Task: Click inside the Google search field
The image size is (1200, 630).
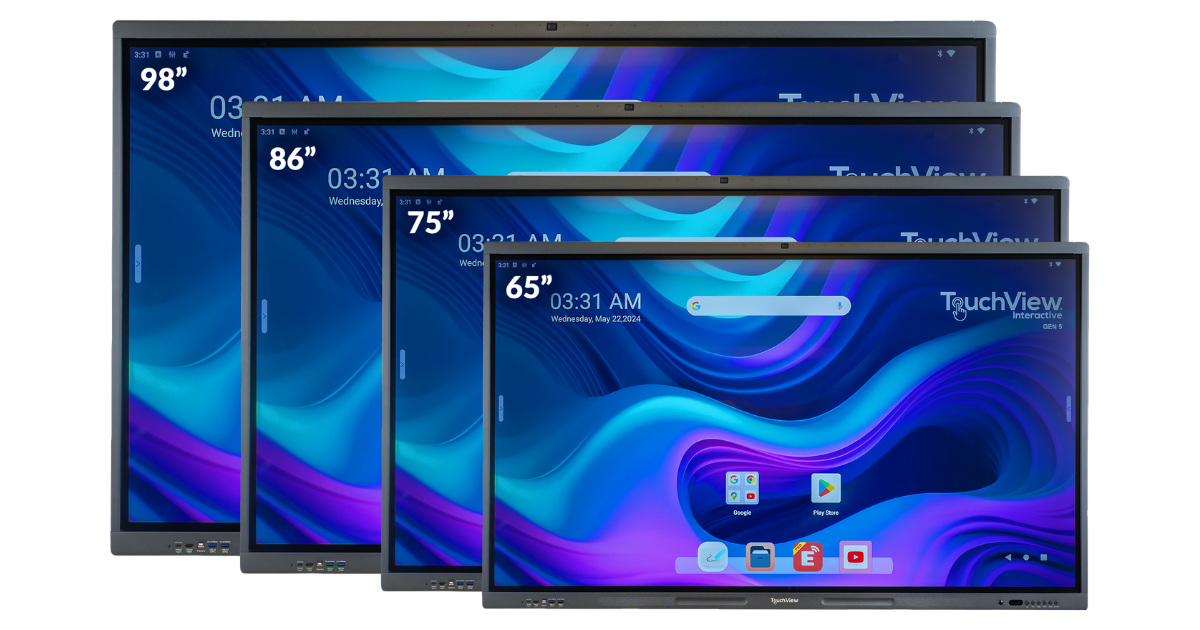Action: (768, 305)
